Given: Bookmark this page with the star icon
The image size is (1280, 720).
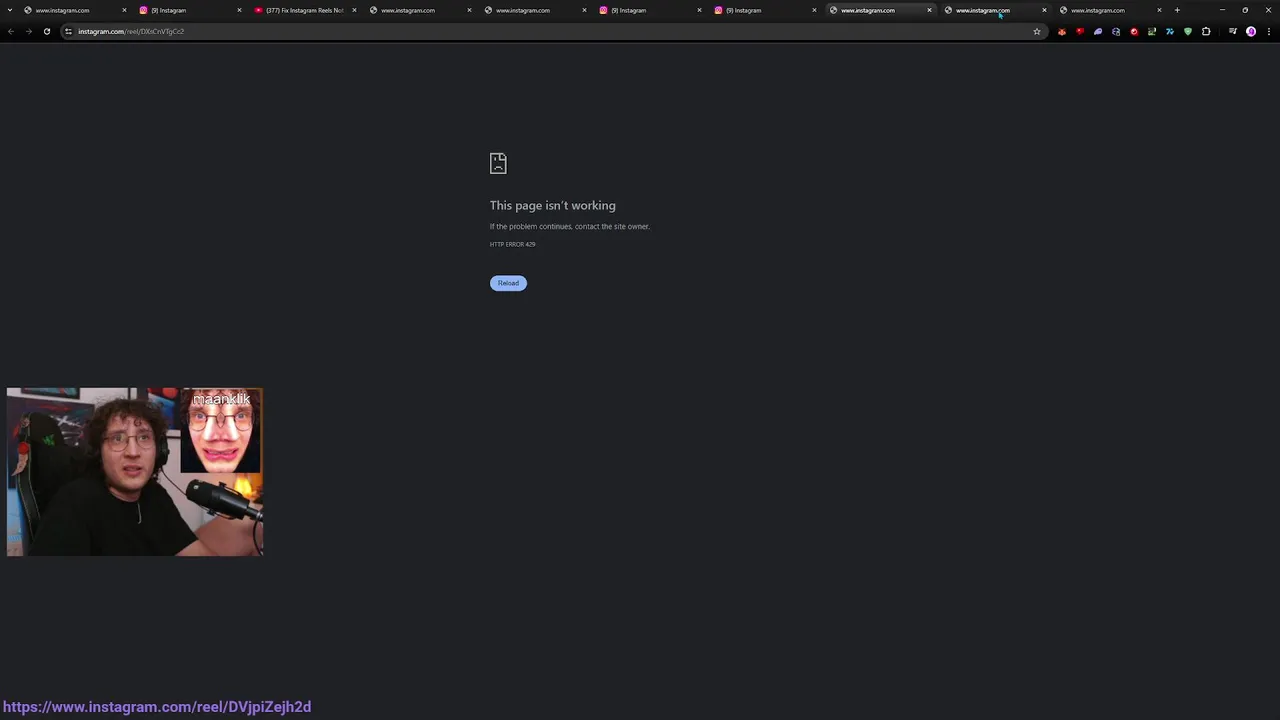Looking at the screenshot, I should pyautogui.click(x=1037, y=31).
